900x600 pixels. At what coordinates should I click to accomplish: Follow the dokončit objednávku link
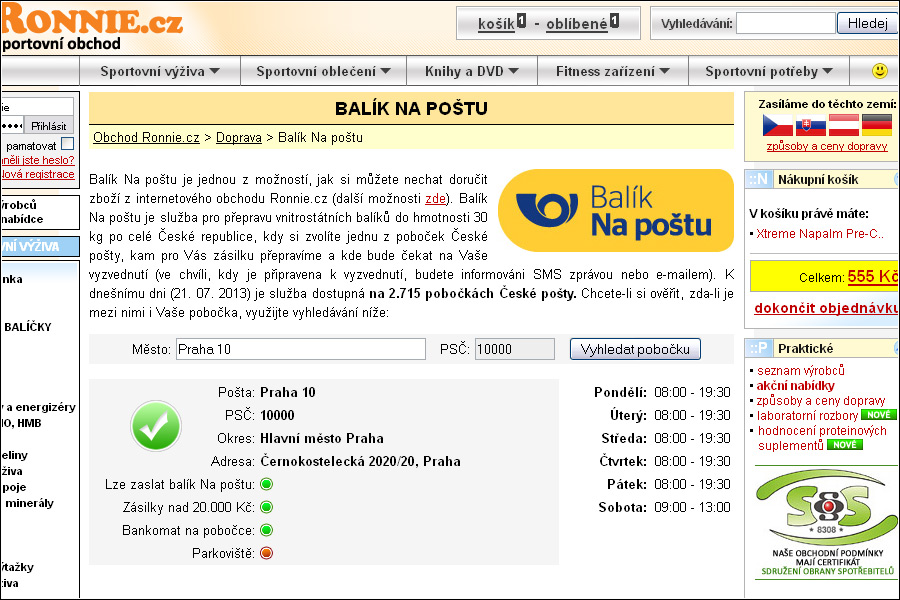point(827,308)
